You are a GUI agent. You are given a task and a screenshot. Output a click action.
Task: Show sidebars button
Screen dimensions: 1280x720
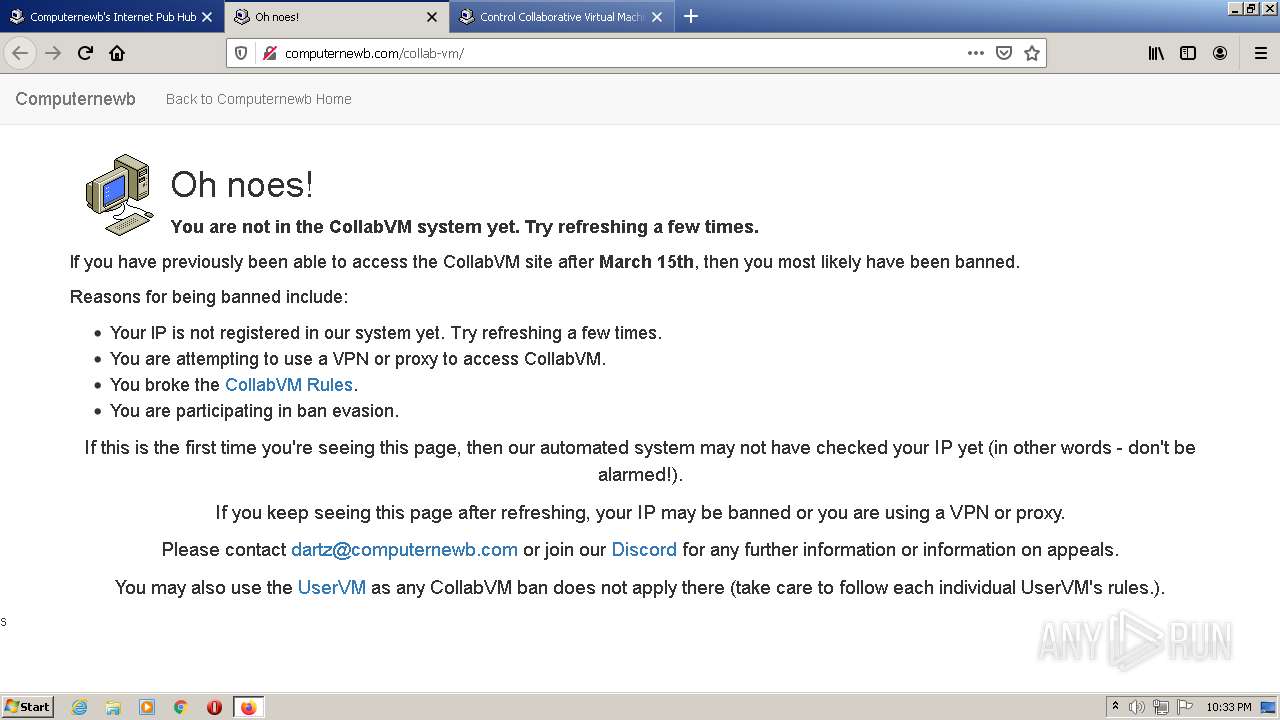tap(1188, 53)
